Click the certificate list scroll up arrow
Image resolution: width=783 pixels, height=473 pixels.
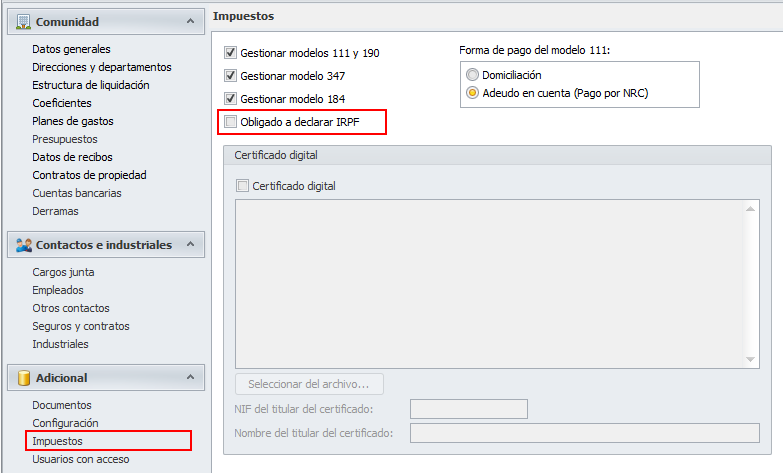click(x=750, y=209)
